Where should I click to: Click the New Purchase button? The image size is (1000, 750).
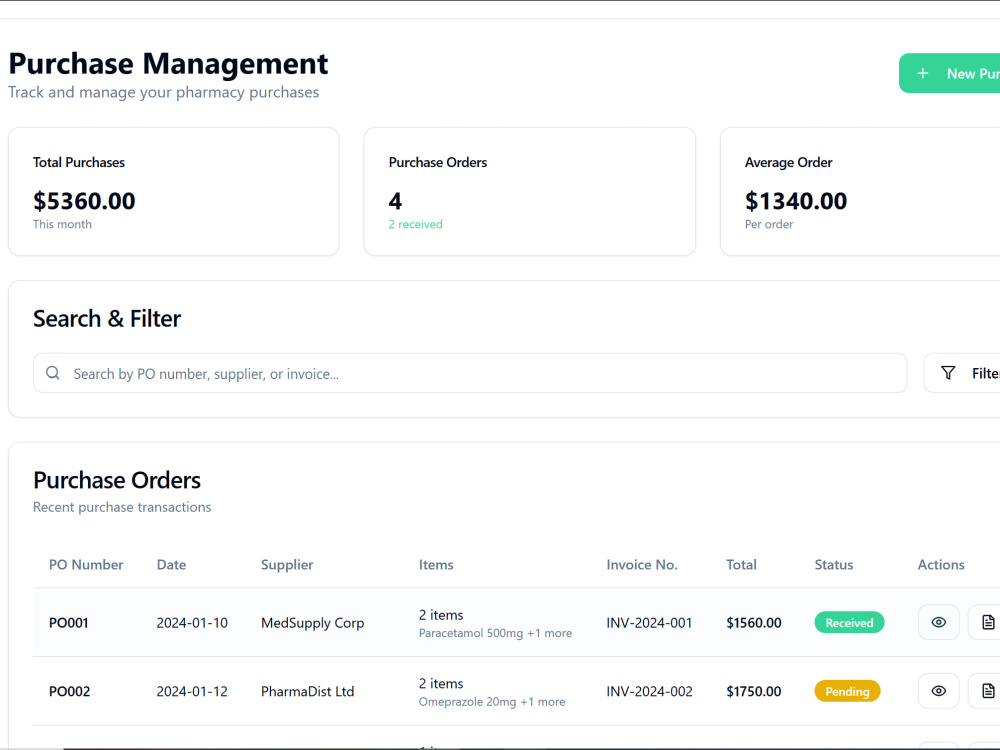tap(950, 73)
